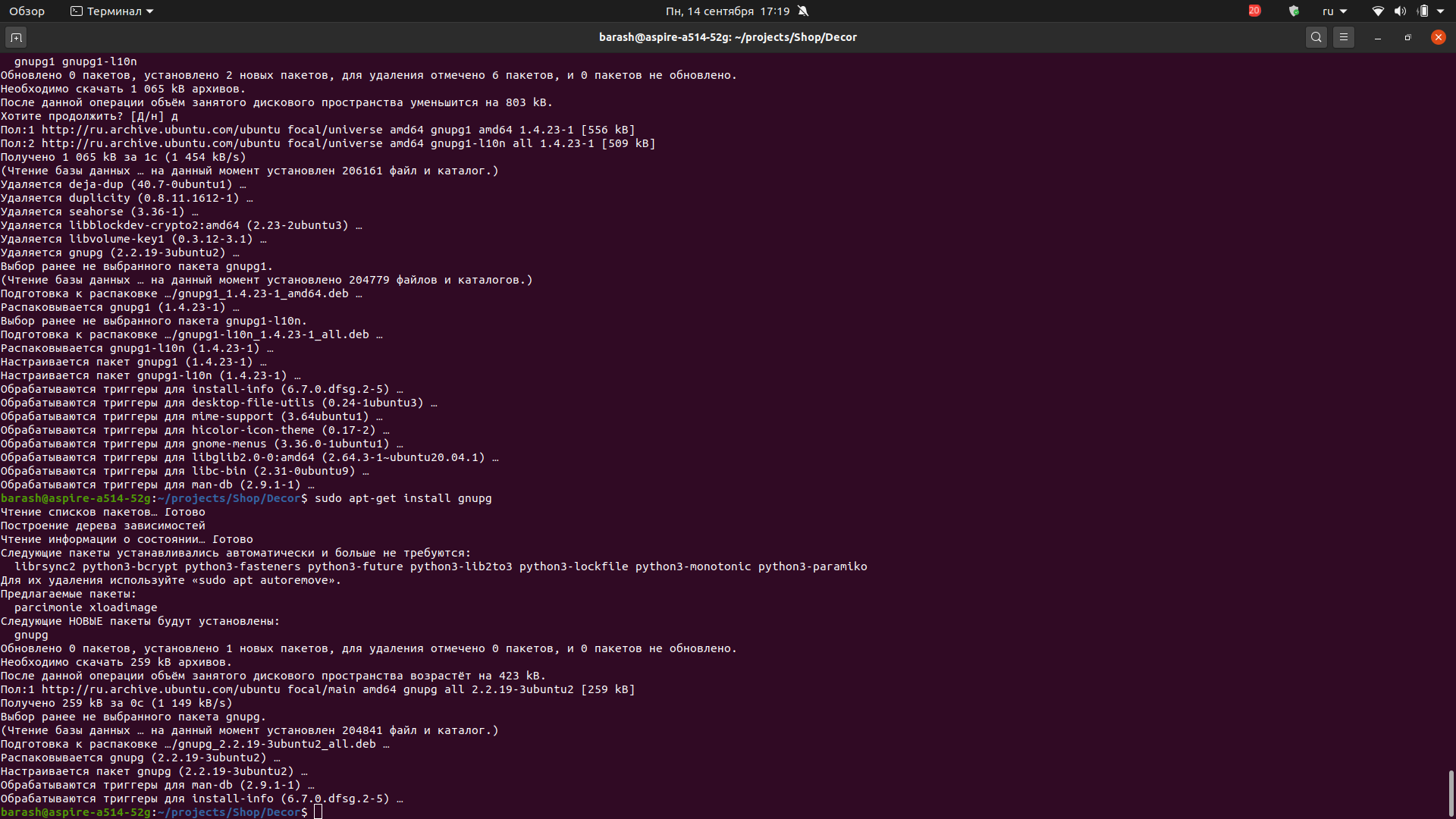The width and height of the screenshot is (1456, 819).
Task: Click 'Удаляется seahorse (3.36-1)'
Action: 99,212
